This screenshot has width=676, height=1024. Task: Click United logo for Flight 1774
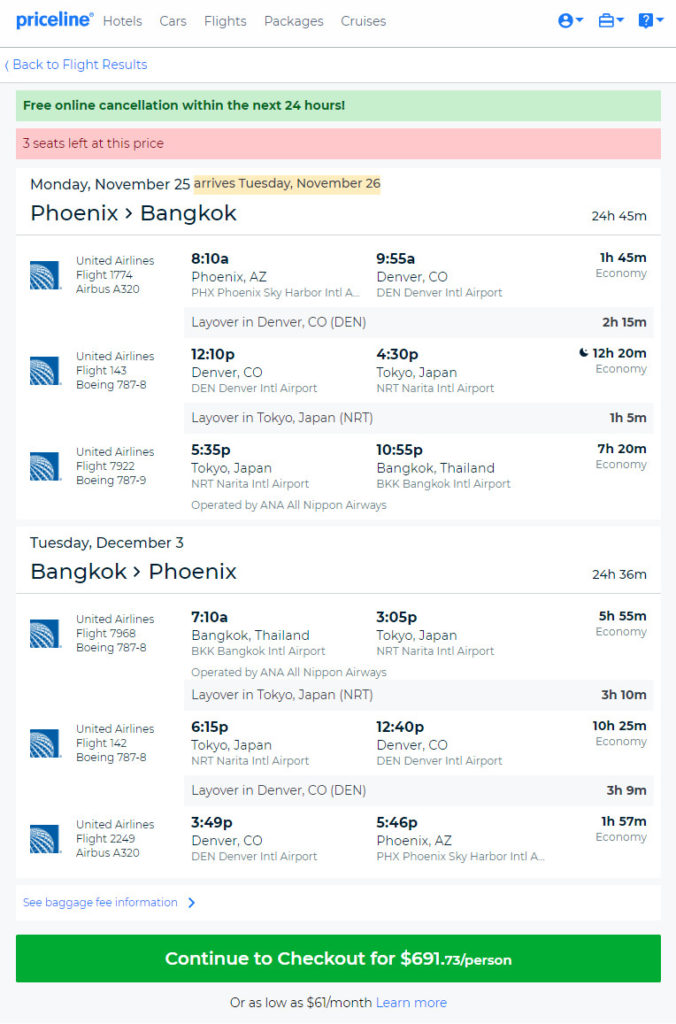(45, 275)
